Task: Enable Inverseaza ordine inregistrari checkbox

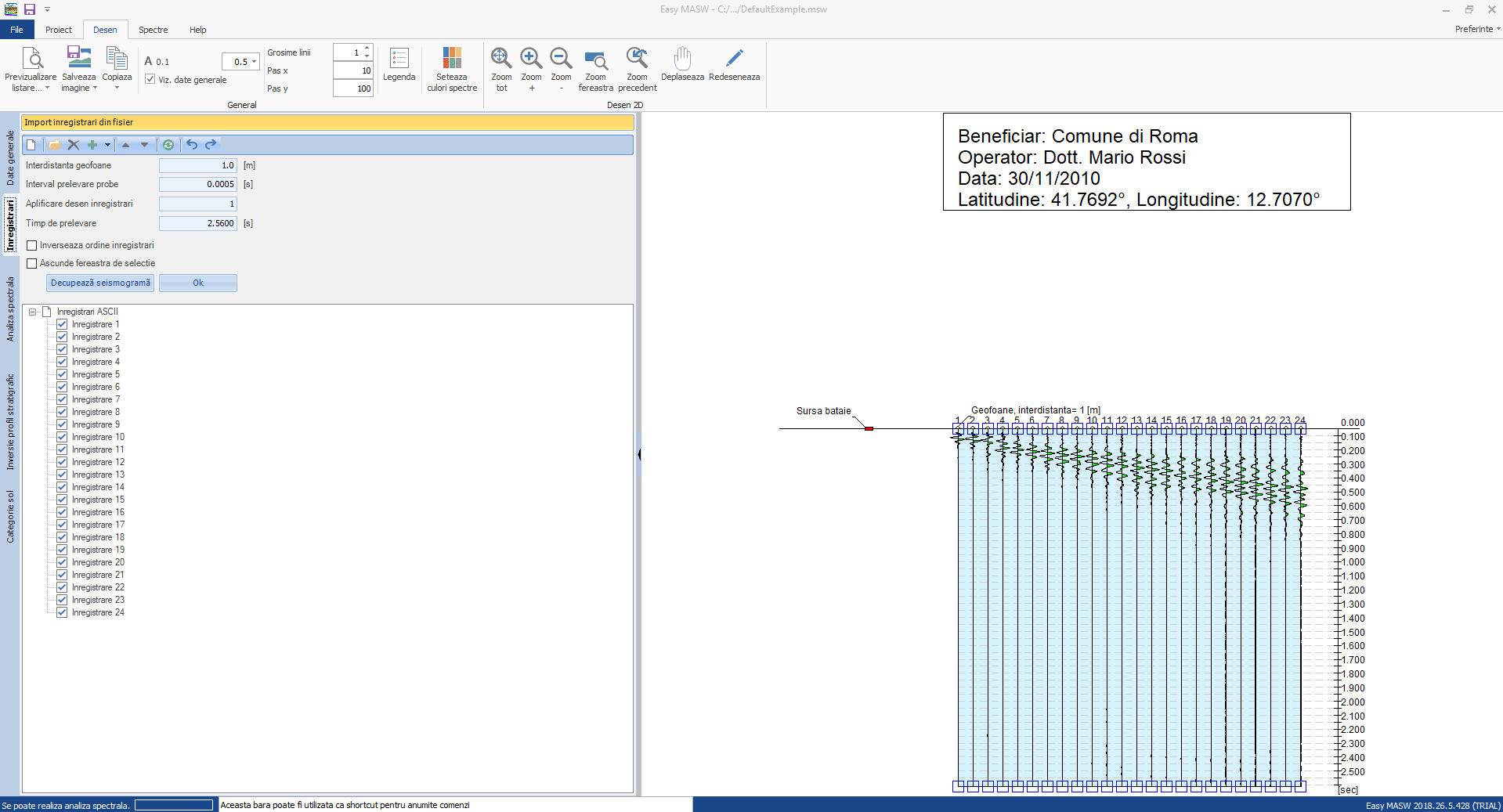Action: [x=32, y=246]
